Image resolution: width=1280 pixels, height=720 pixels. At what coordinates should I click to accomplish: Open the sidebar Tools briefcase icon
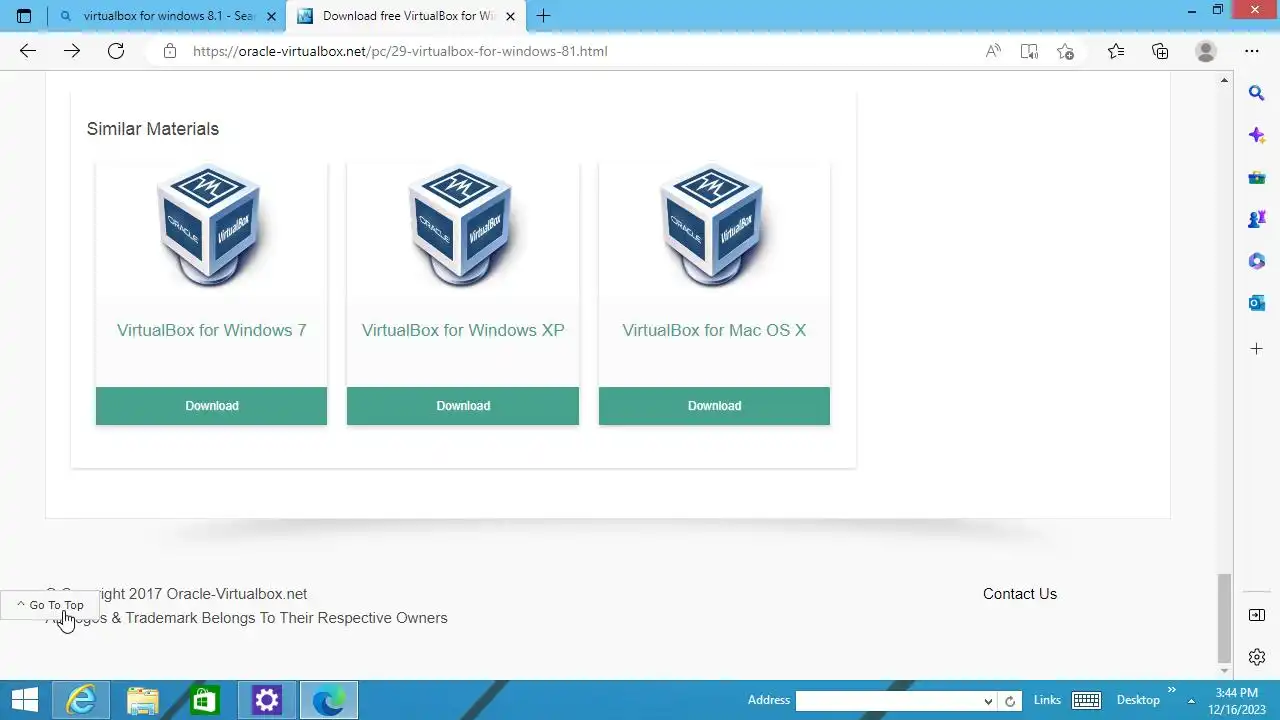pyautogui.click(x=1257, y=177)
